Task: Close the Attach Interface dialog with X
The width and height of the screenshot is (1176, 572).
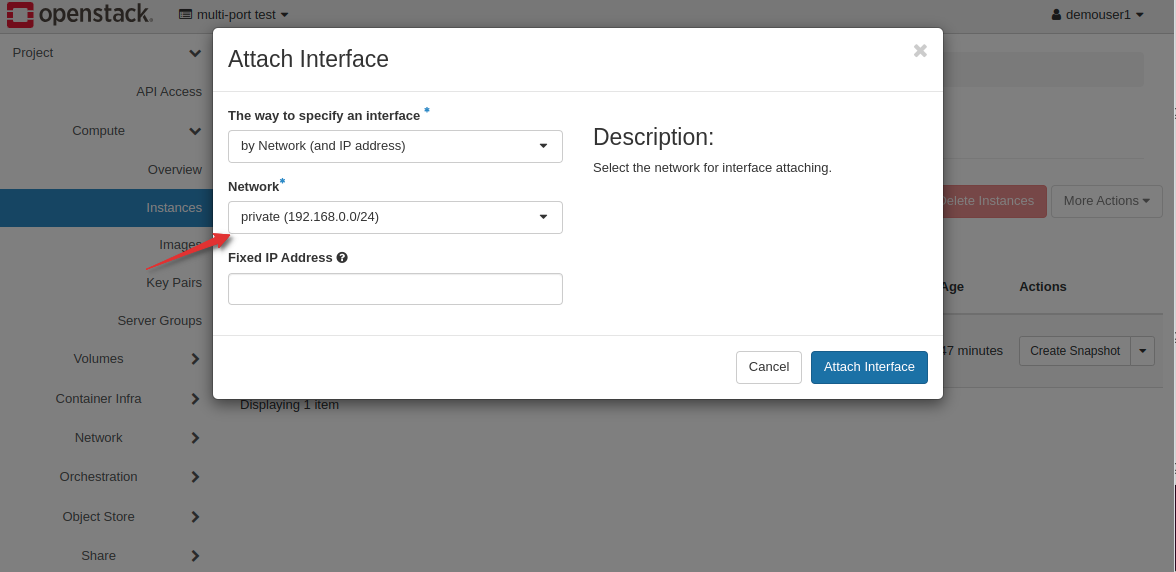Action: tap(920, 51)
